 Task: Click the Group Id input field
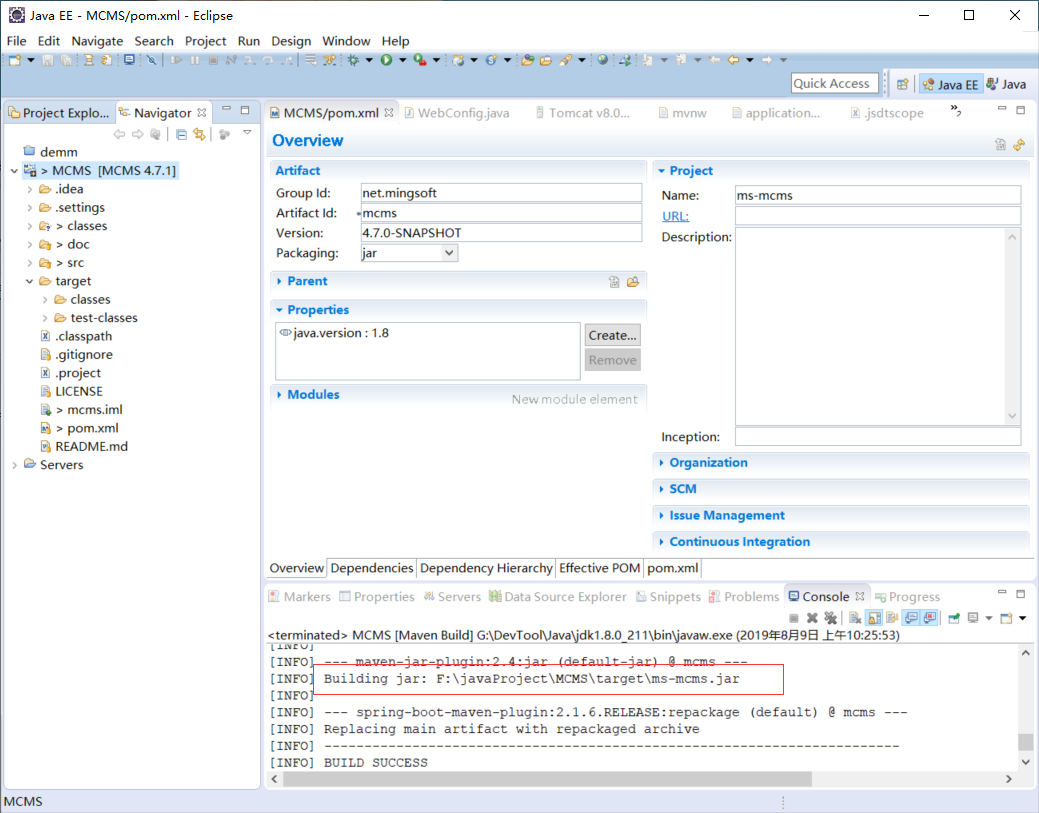(x=501, y=193)
